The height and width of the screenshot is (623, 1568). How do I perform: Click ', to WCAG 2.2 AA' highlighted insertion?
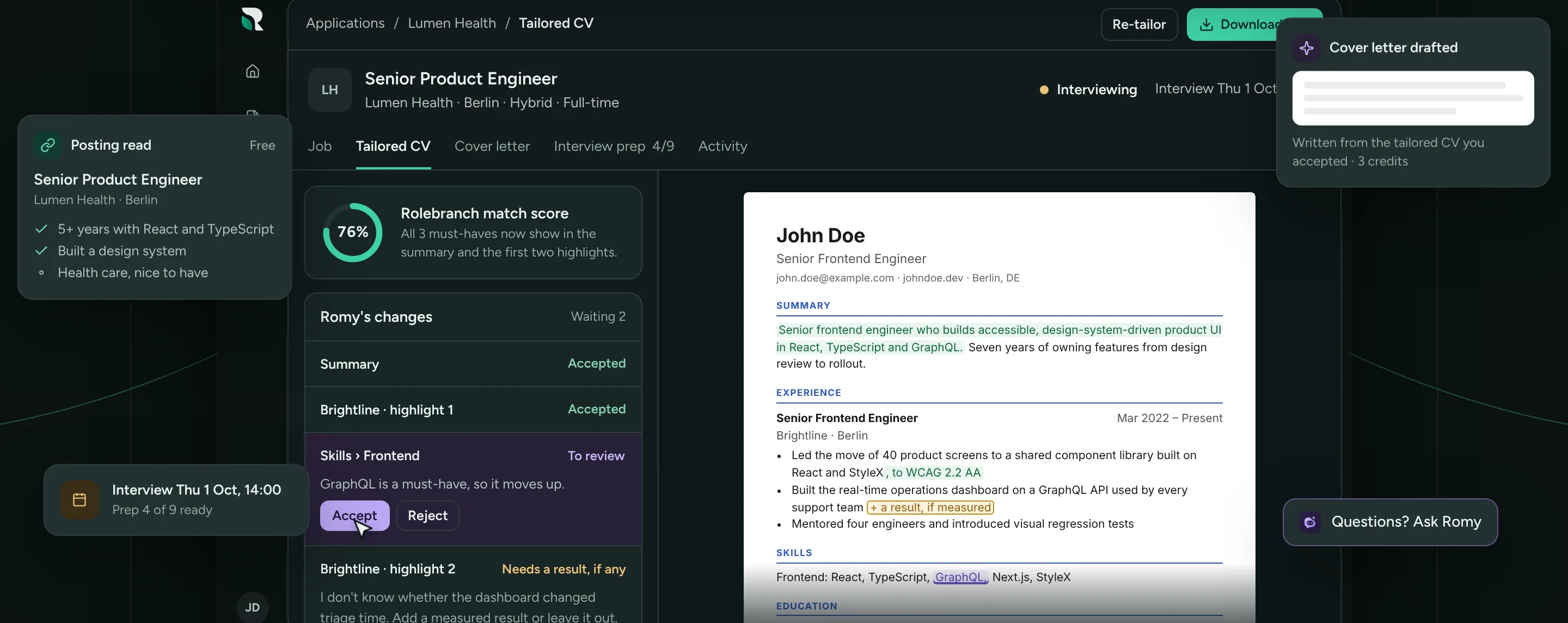(x=934, y=473)
